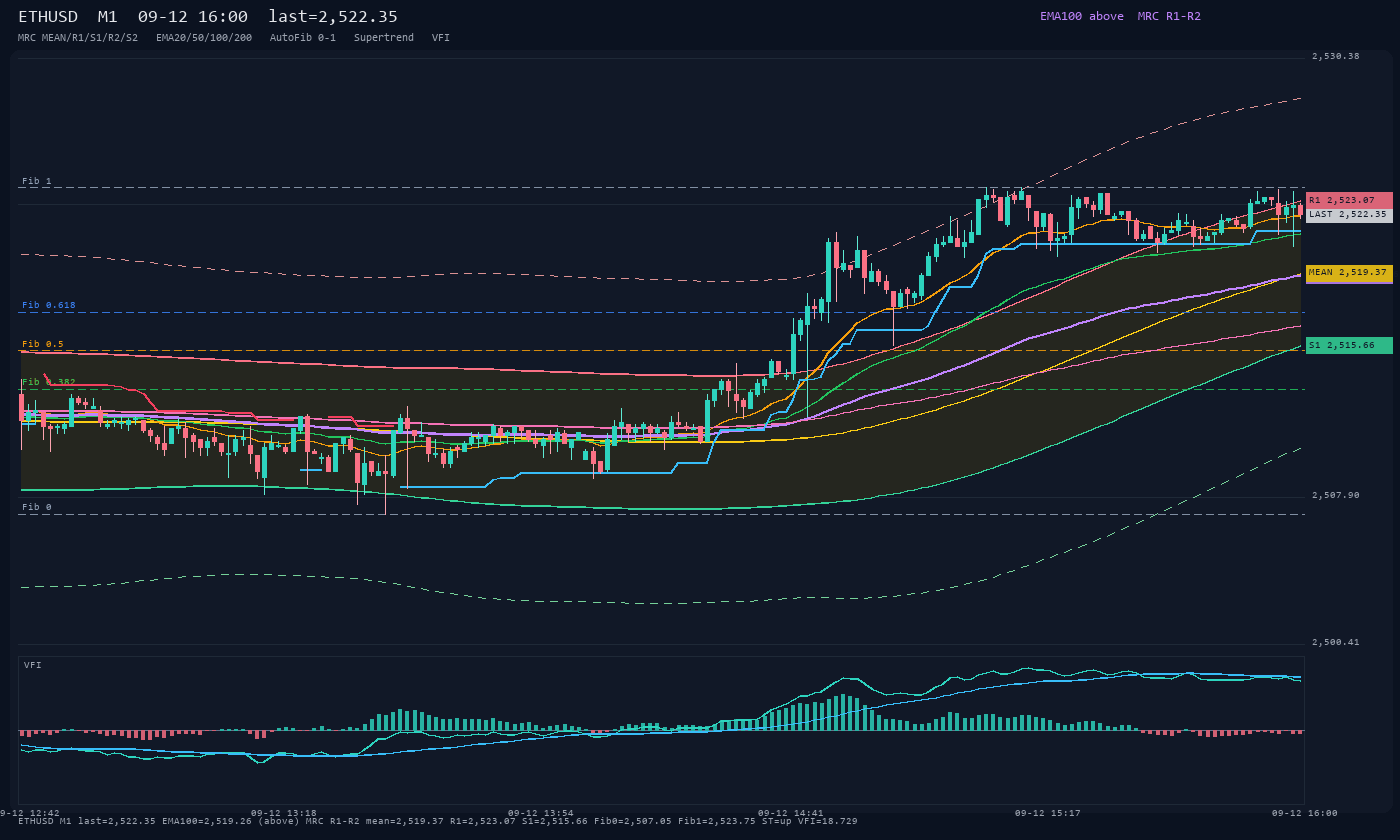Select the Supertrend indicator label
1400x840 pixels.
point(384,37)
